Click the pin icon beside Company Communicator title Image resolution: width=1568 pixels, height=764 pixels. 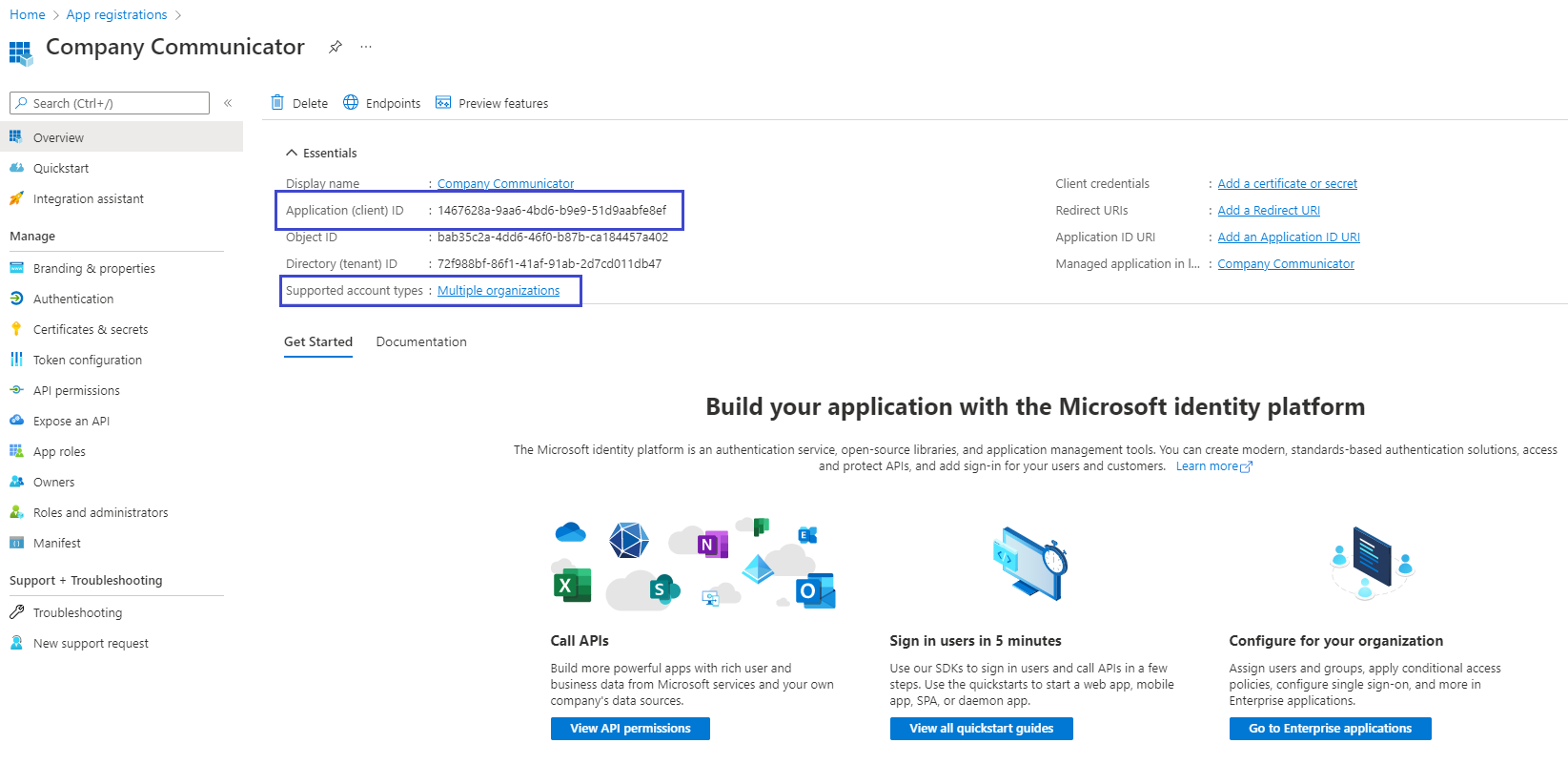point(336,47)
